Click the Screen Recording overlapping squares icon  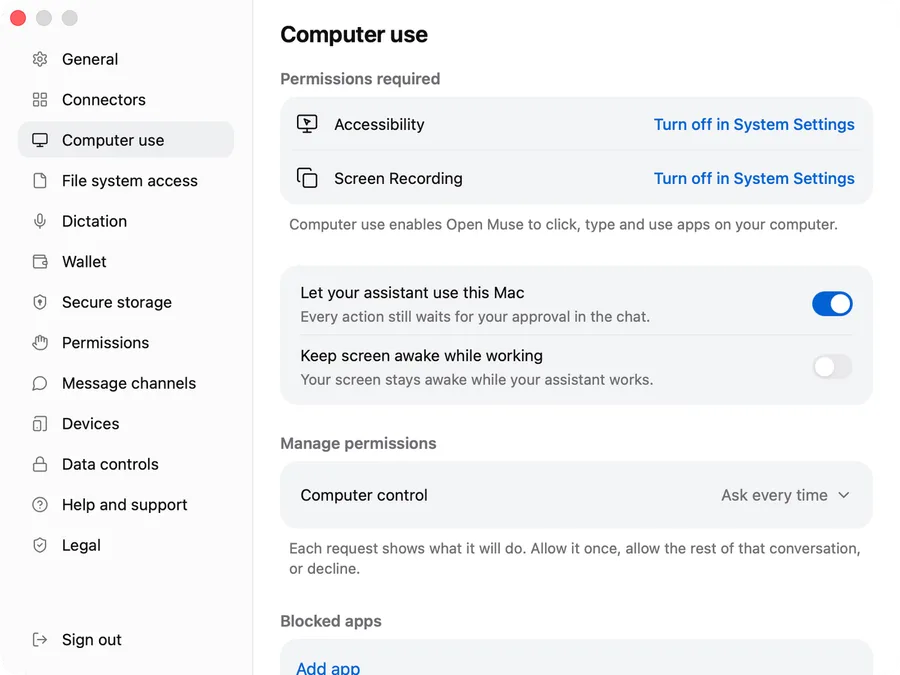point(307,178)
